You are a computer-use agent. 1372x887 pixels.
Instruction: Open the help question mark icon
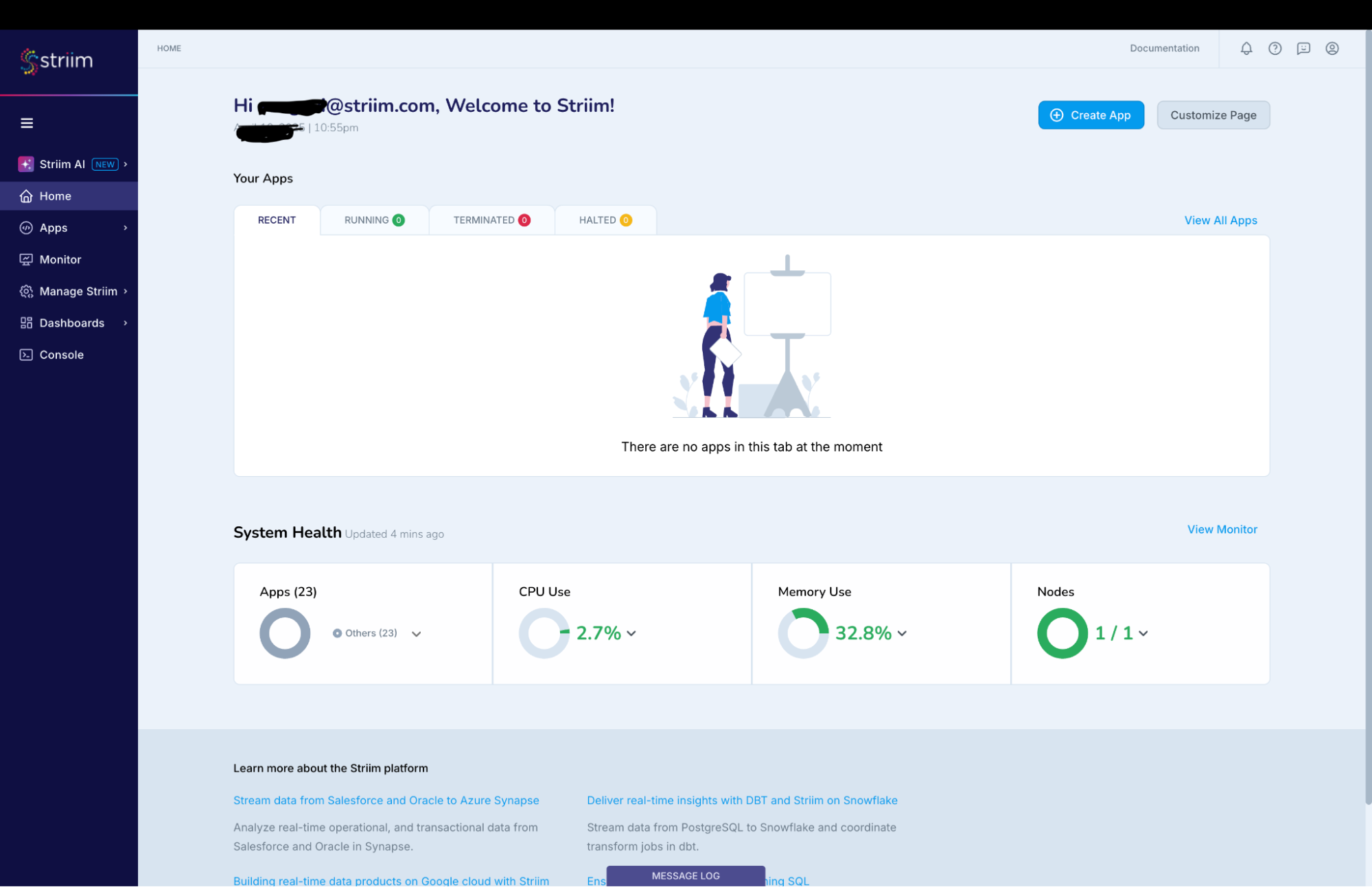(x=1275, y=48)
